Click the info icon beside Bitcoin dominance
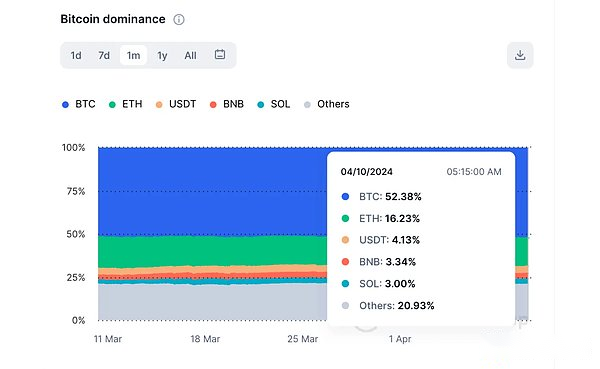600x369 pixels. pos(179,19)
